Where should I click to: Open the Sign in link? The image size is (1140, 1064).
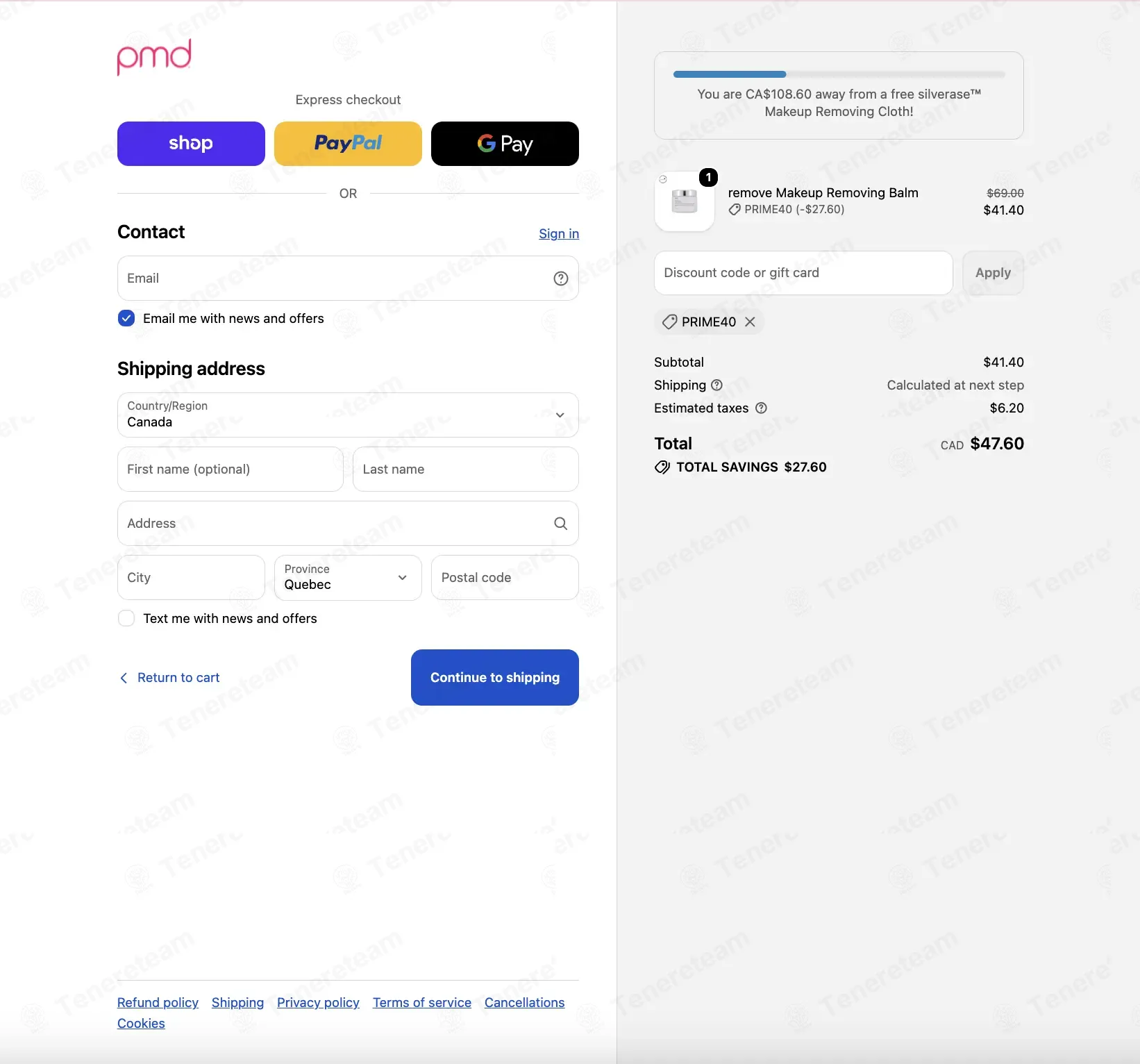pos(559,234)
